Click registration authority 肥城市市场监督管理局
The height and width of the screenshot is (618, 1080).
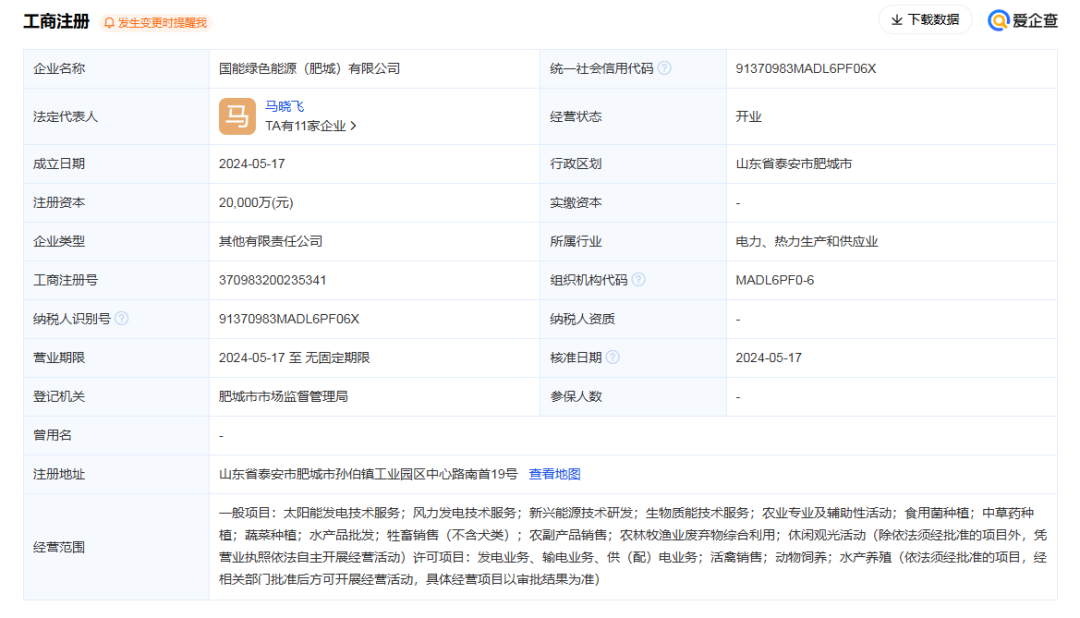click(283, 396)
